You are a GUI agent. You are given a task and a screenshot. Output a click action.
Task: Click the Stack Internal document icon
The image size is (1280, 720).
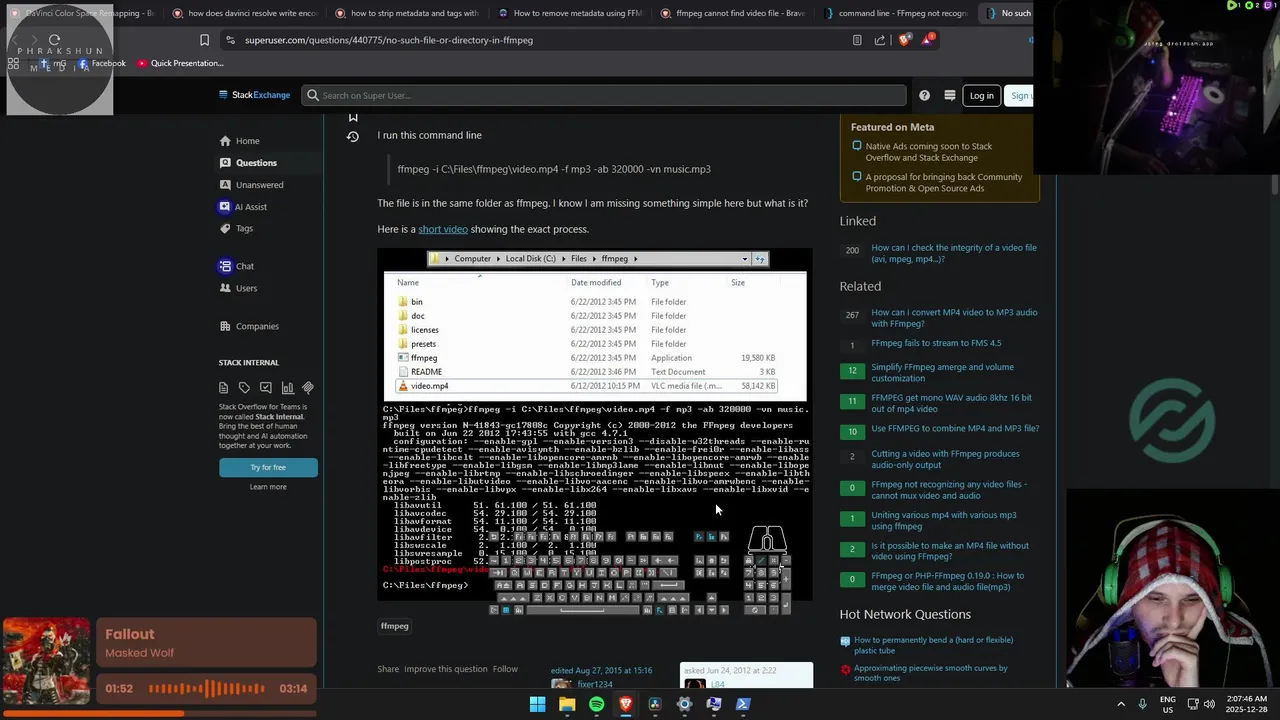(224, 388)
